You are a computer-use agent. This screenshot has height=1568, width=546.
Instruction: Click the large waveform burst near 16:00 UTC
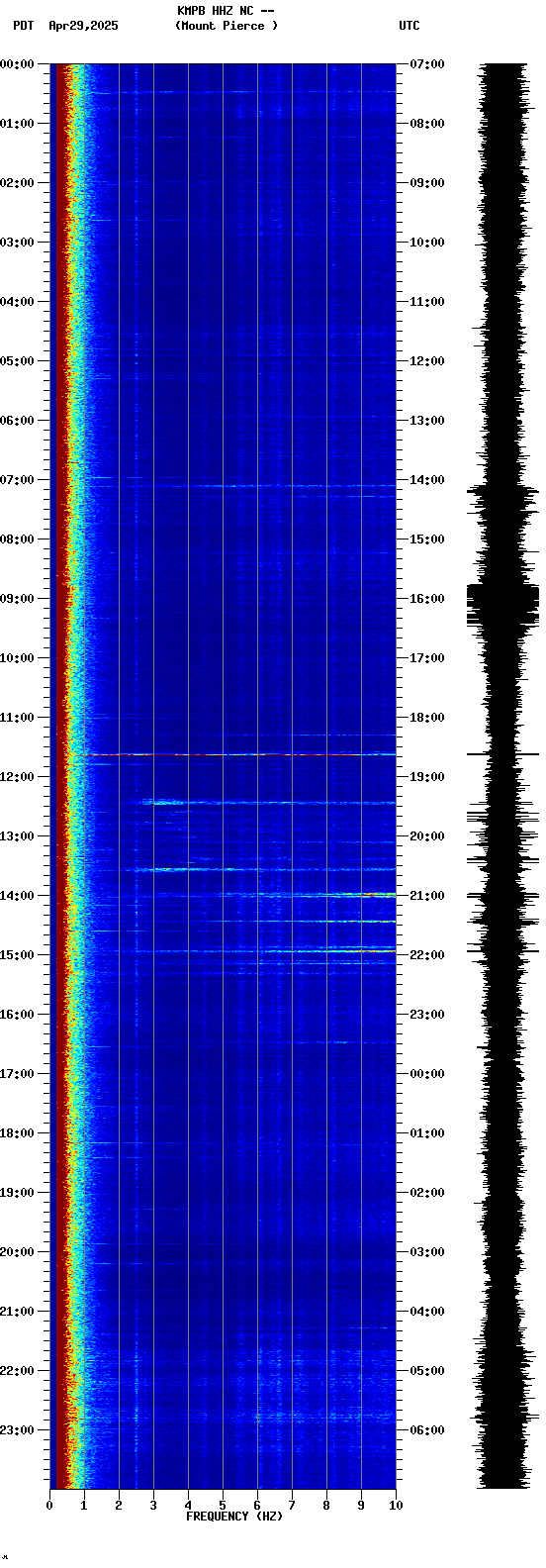[502, 604]
